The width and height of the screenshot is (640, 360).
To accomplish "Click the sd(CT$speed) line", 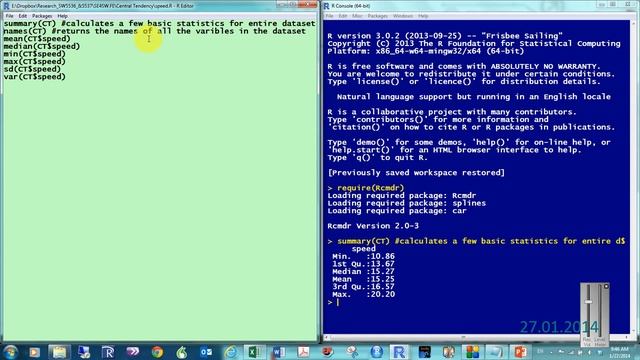I will [32, 69].
